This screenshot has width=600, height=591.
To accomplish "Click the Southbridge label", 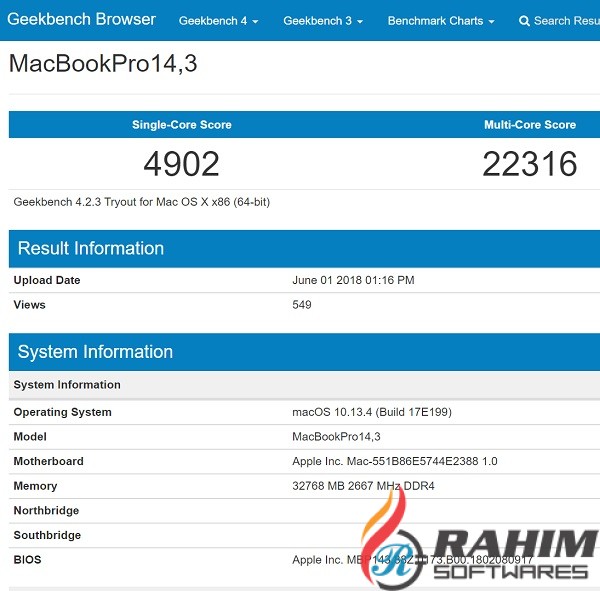I will click(x=47, y=535).
